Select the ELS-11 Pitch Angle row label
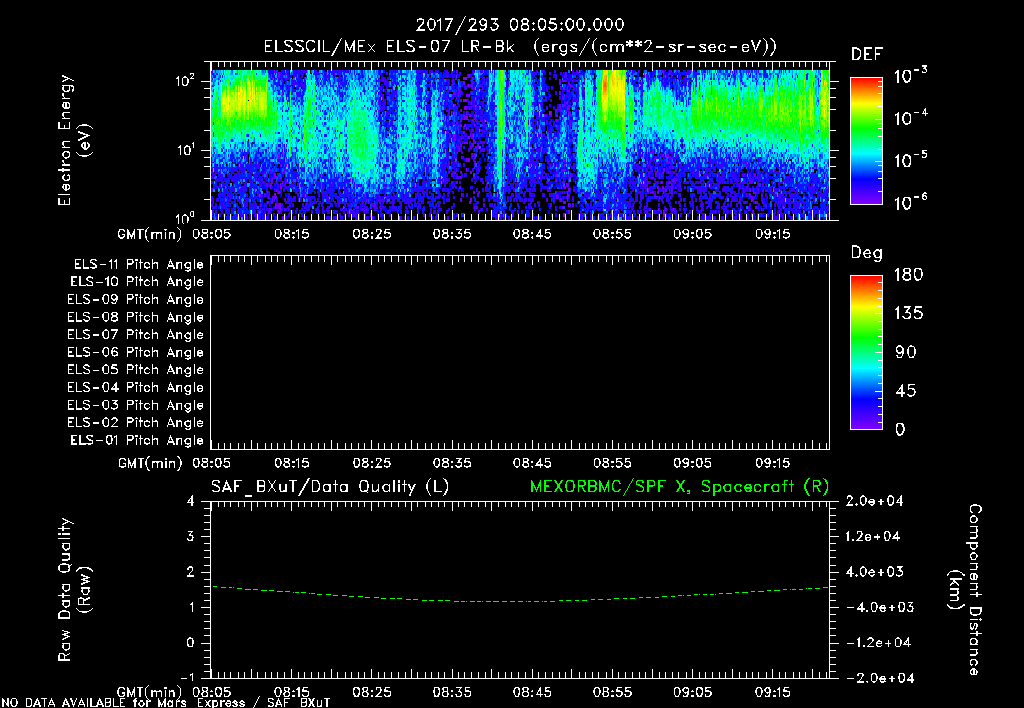Screen dimensions: 1024x708 coord(138,265)
